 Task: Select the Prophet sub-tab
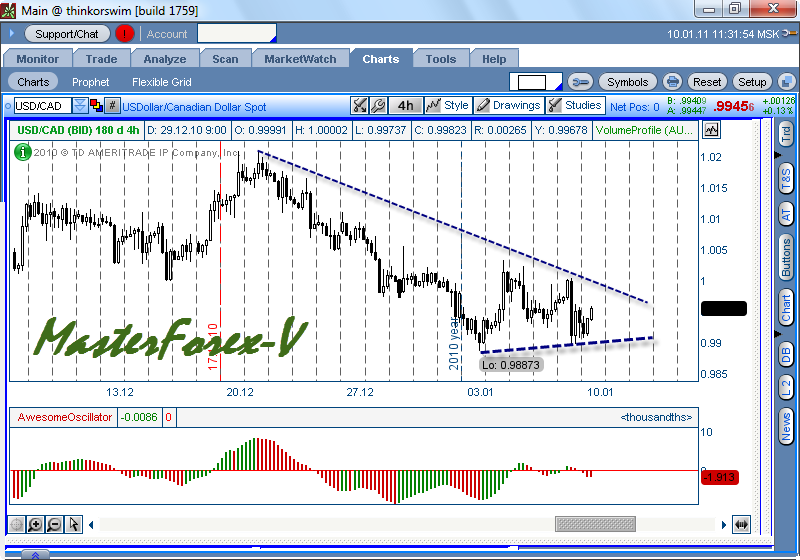pos(90,82)
